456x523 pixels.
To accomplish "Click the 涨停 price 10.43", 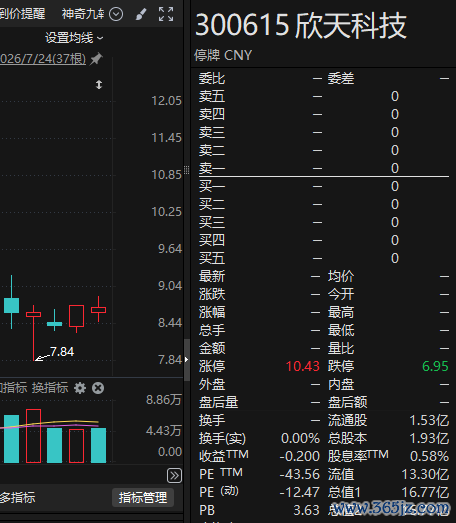I will 303,366.
